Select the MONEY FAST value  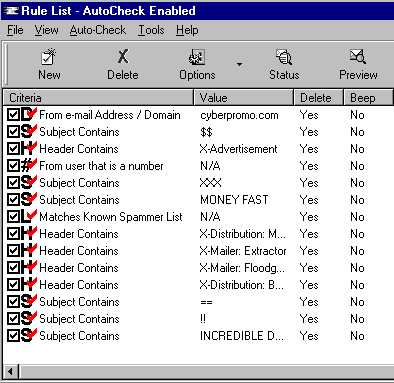tap(234, 200)
